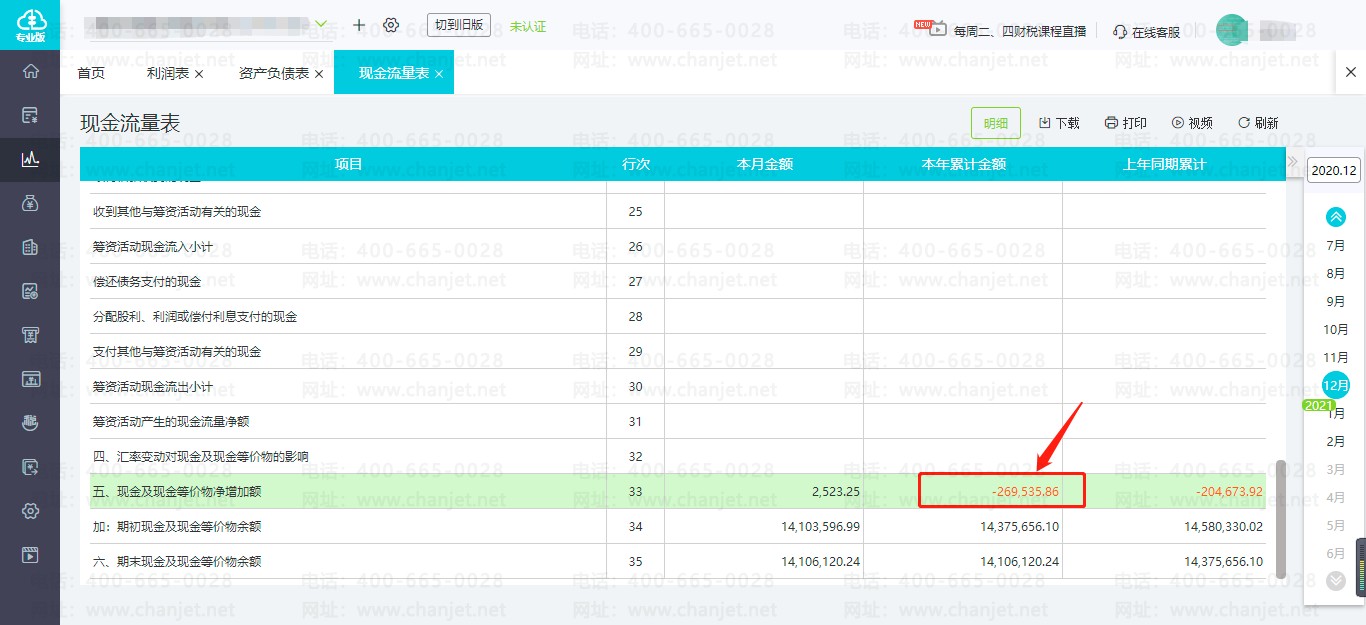Click the 下载 download button
The height and width of the screenshot is (625, 1366).
click(1059, 123)
